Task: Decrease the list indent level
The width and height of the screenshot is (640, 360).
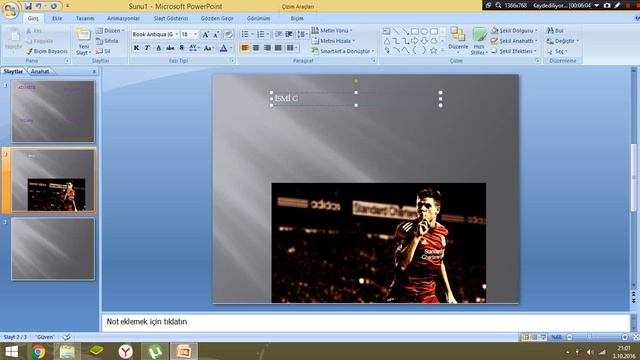Action: pos(278,35)
